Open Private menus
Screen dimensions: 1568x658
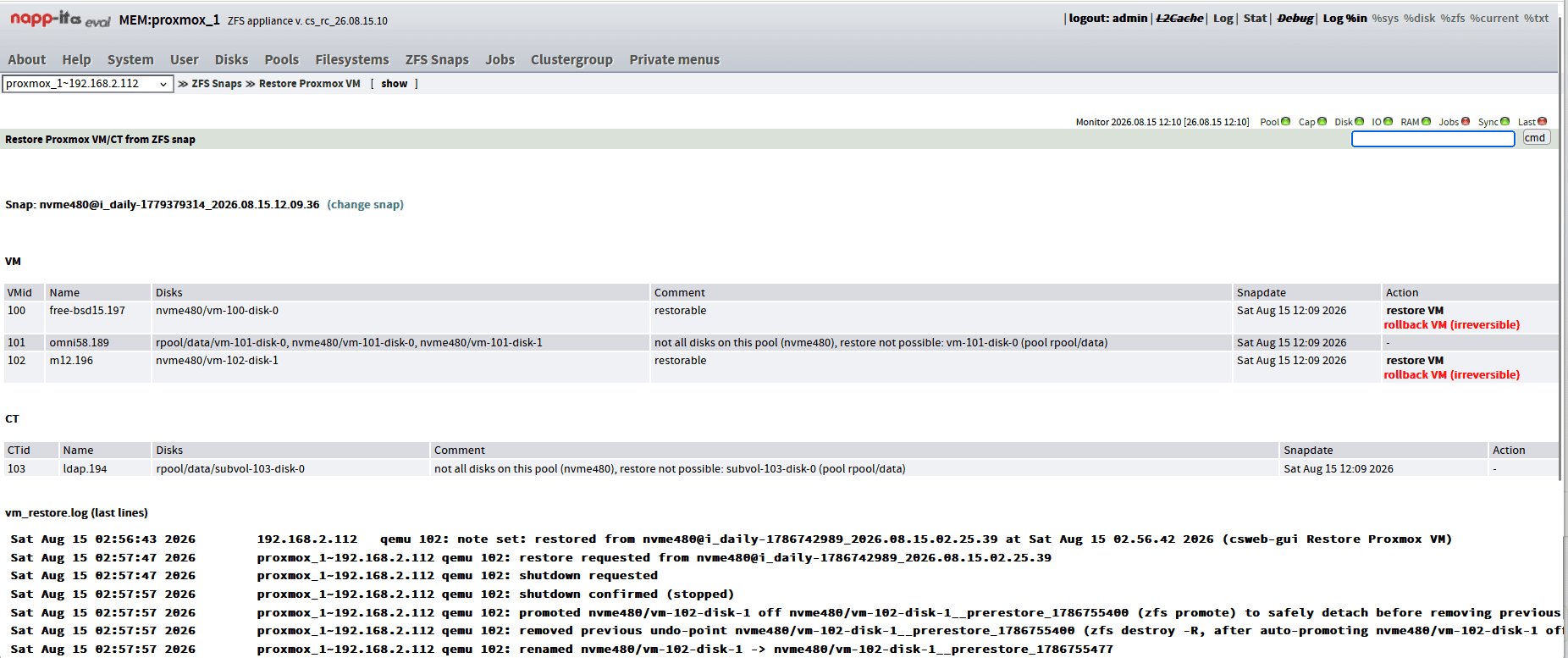click(675, 59)
